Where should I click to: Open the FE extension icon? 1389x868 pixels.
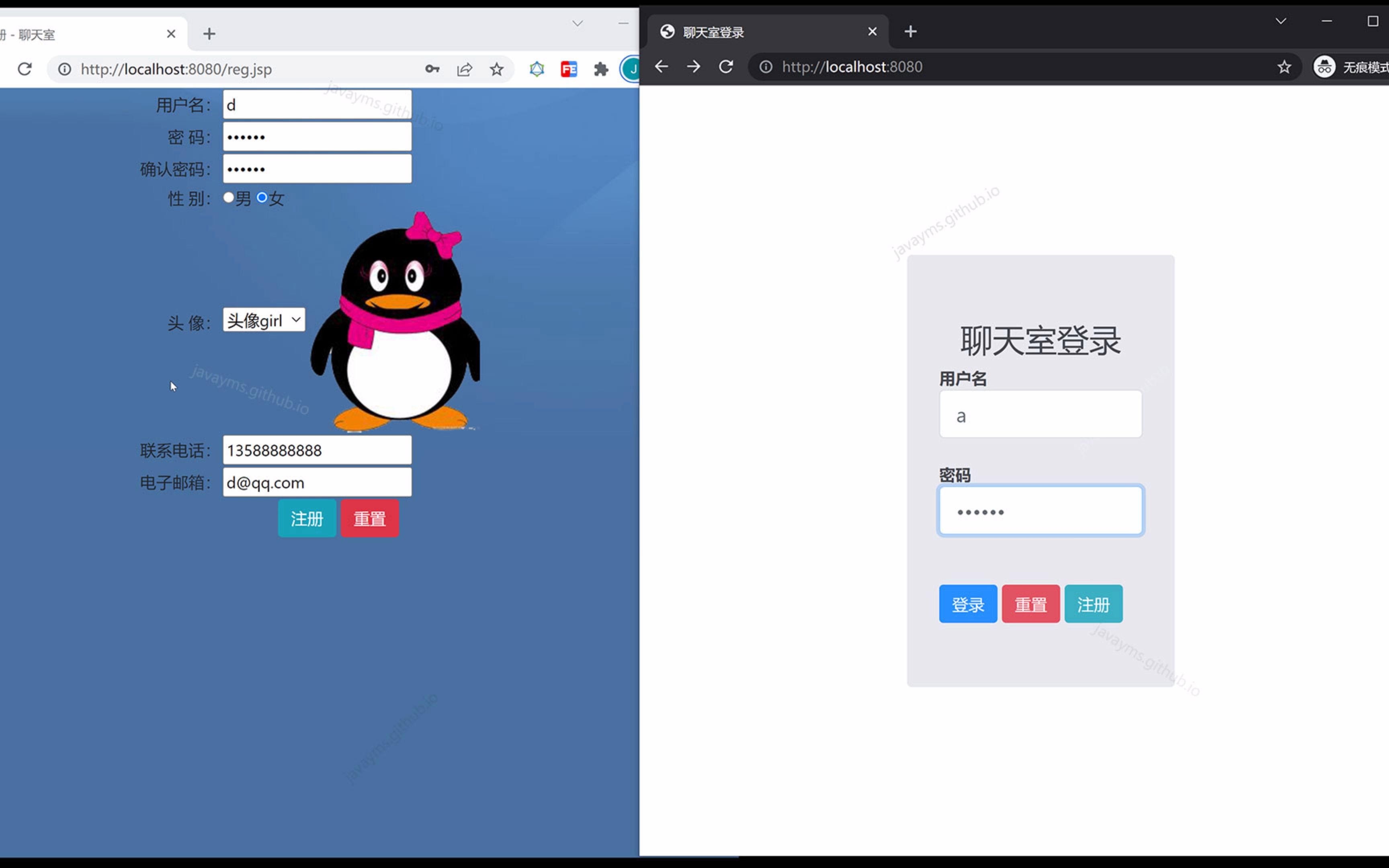click(569, 69)
